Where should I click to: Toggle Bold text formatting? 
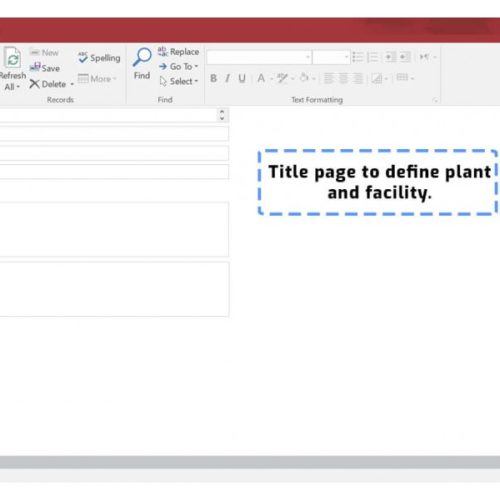point(214,78)
